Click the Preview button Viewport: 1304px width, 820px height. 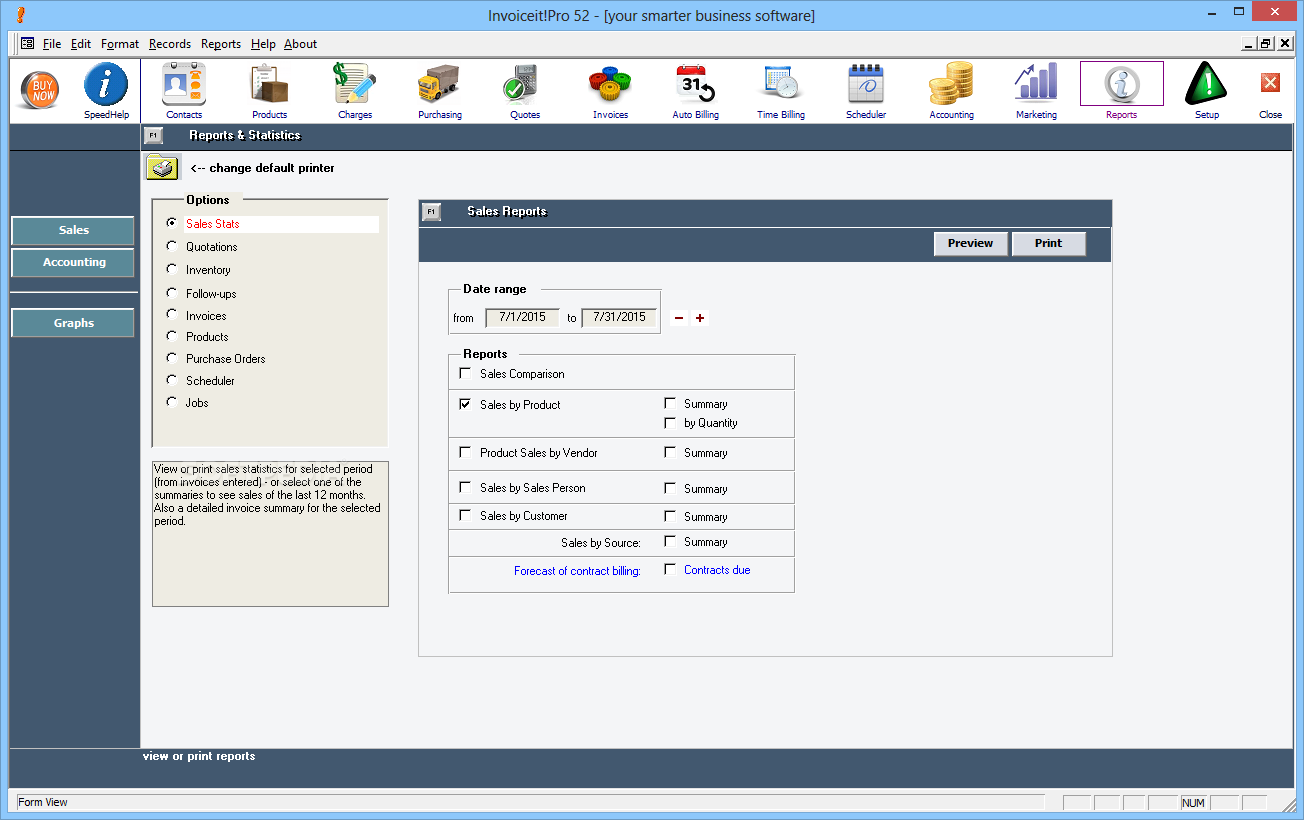point(970,243)
